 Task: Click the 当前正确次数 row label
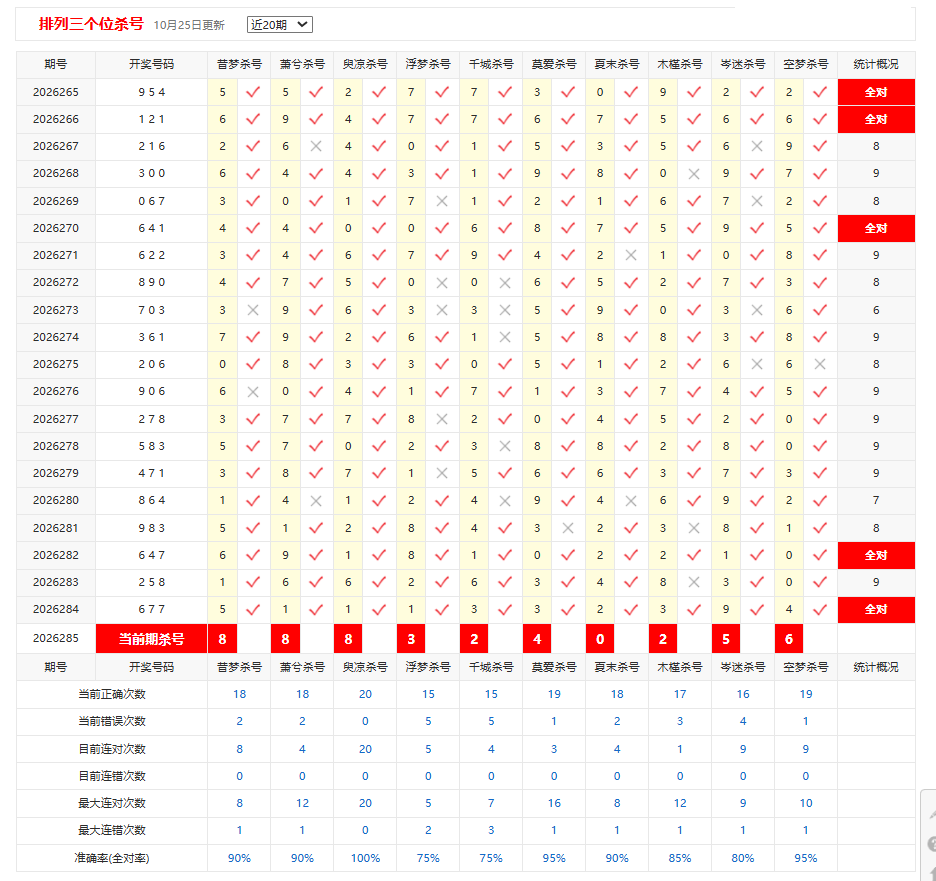pos(112,694)
